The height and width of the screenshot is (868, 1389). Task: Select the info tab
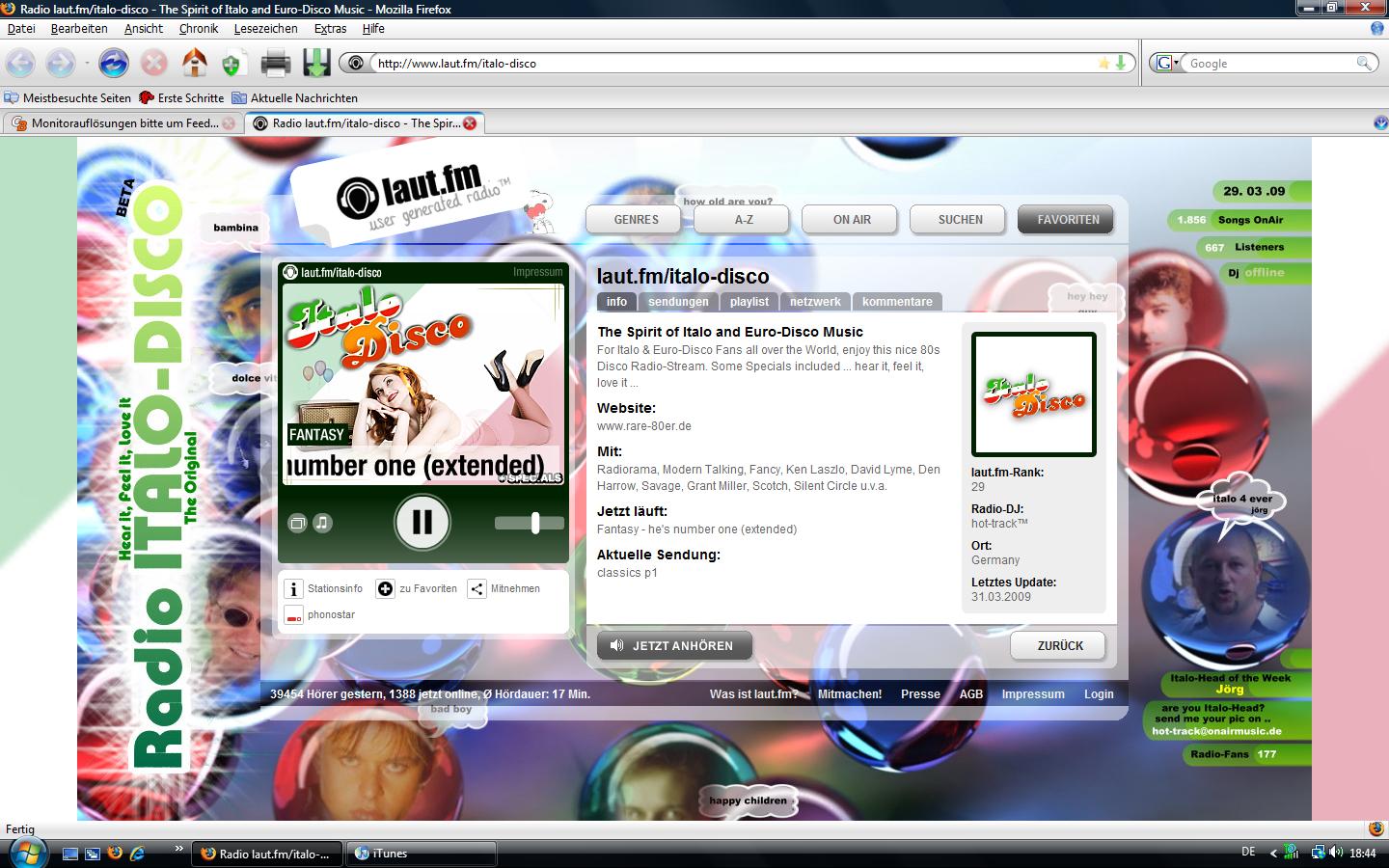pyautogui.click(x=616, y=302)
